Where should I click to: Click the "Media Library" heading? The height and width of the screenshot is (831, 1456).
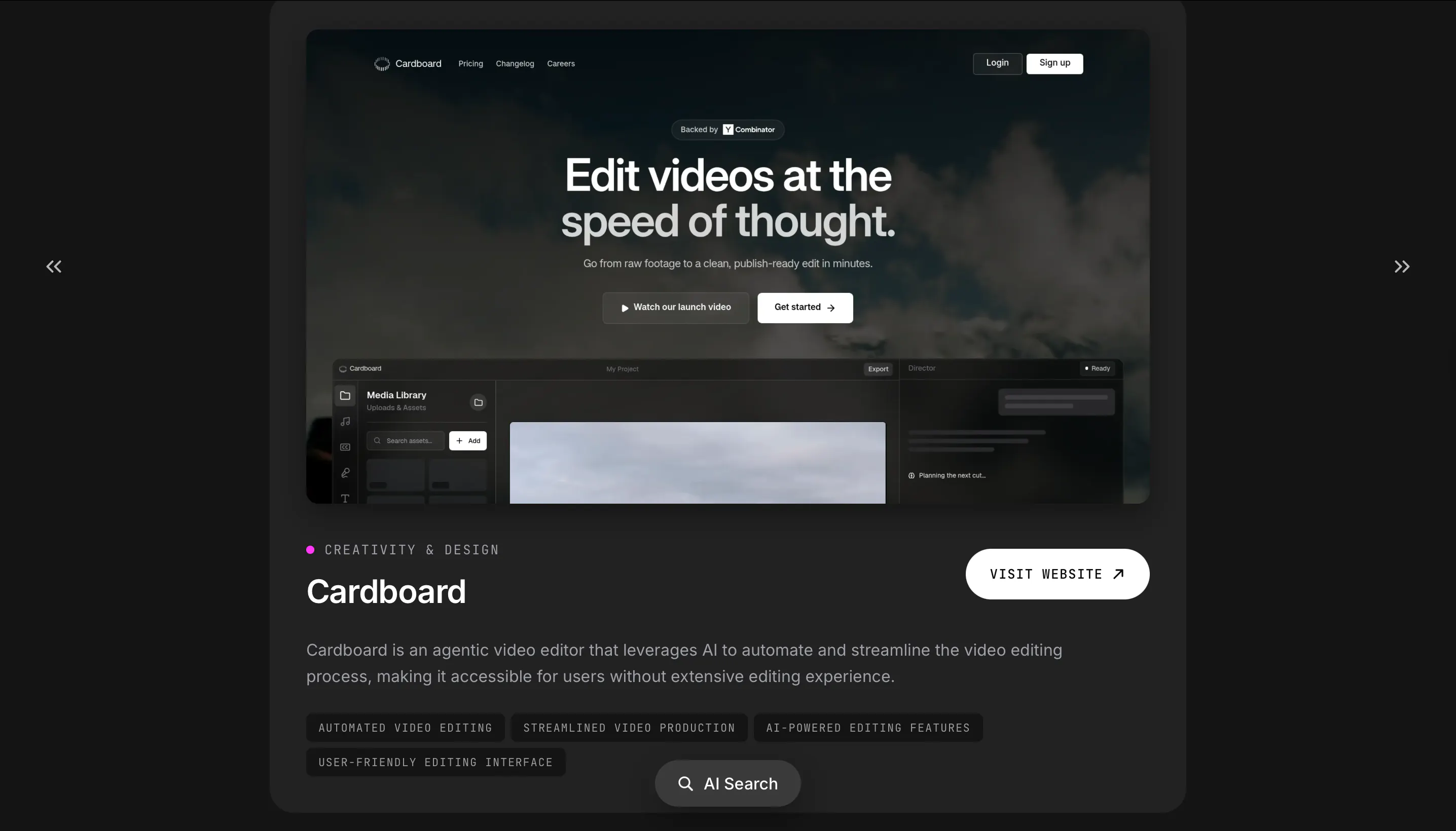point(396,395)
